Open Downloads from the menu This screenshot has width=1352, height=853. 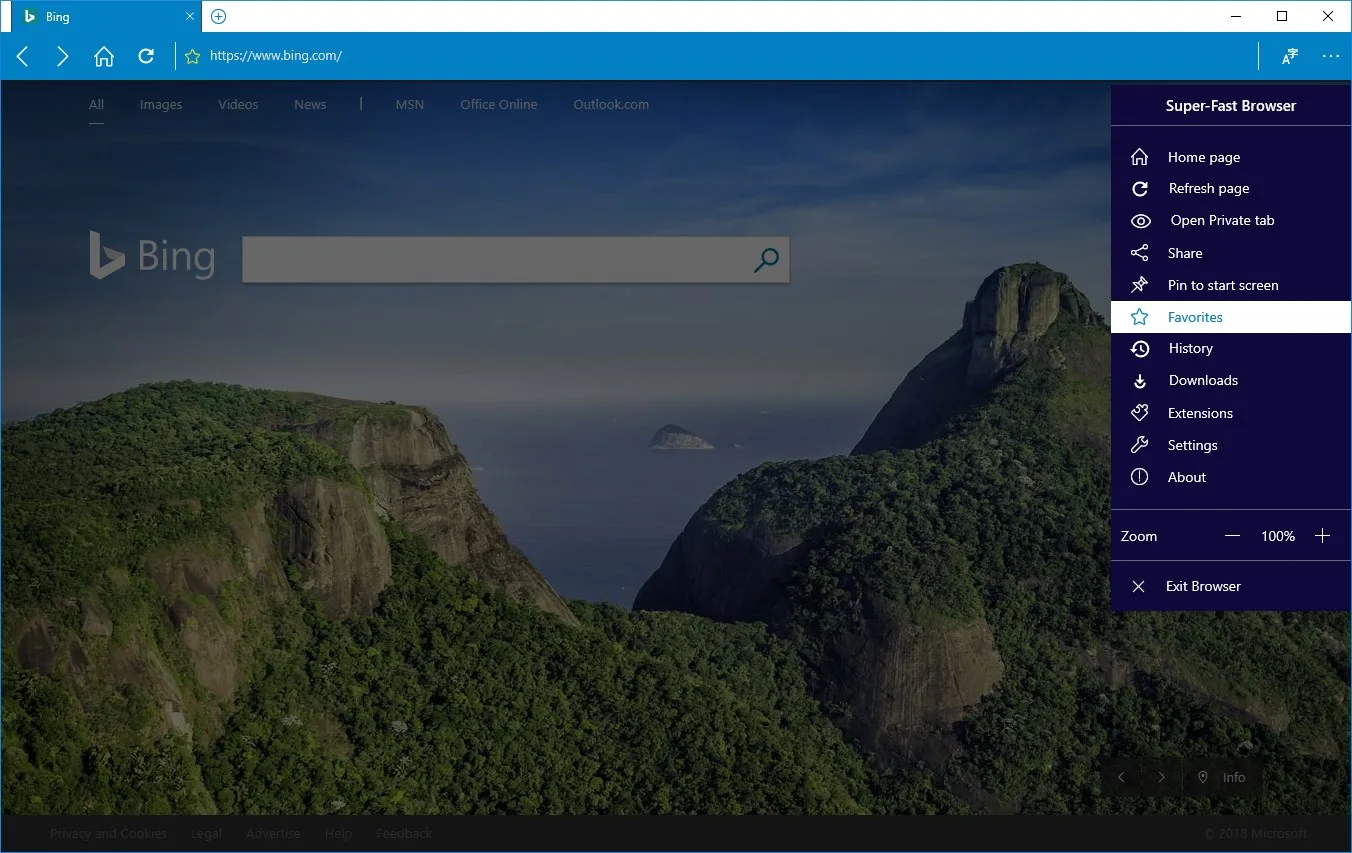point(1231,380)
